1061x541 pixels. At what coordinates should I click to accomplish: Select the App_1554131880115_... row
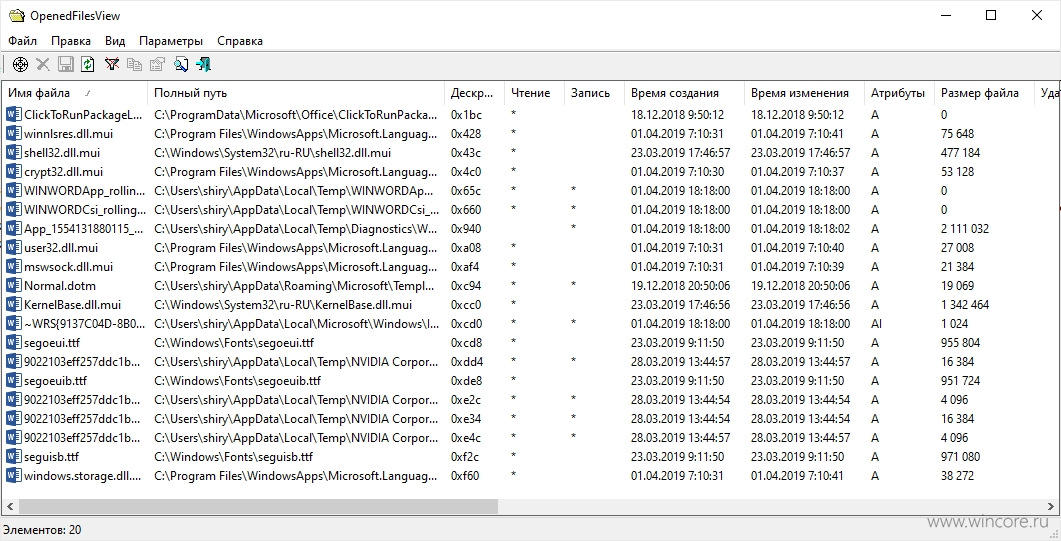tap(530, 228)
